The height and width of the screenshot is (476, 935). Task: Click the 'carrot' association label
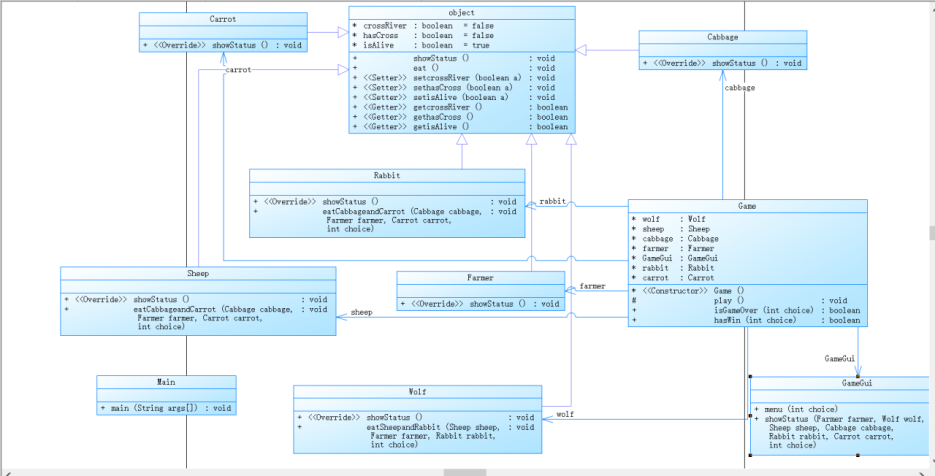tap(238, 70)
